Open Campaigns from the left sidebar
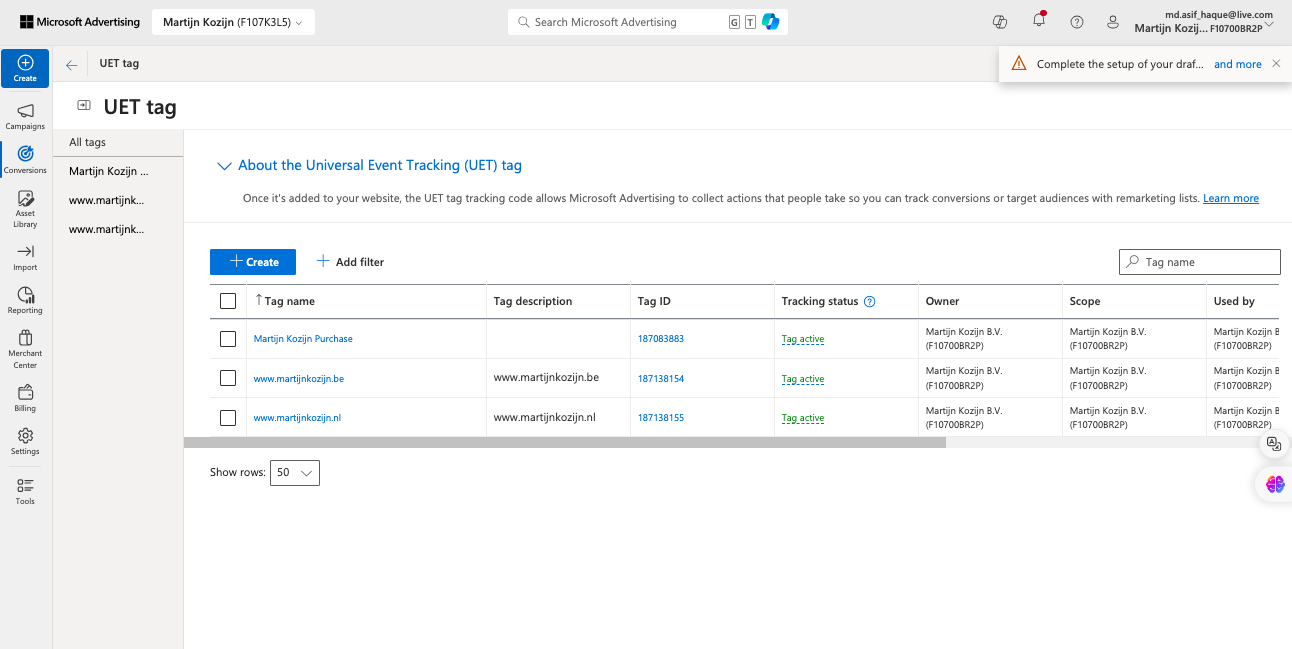The height and width of the screenshot is (649, 1292). coord(25,116)
